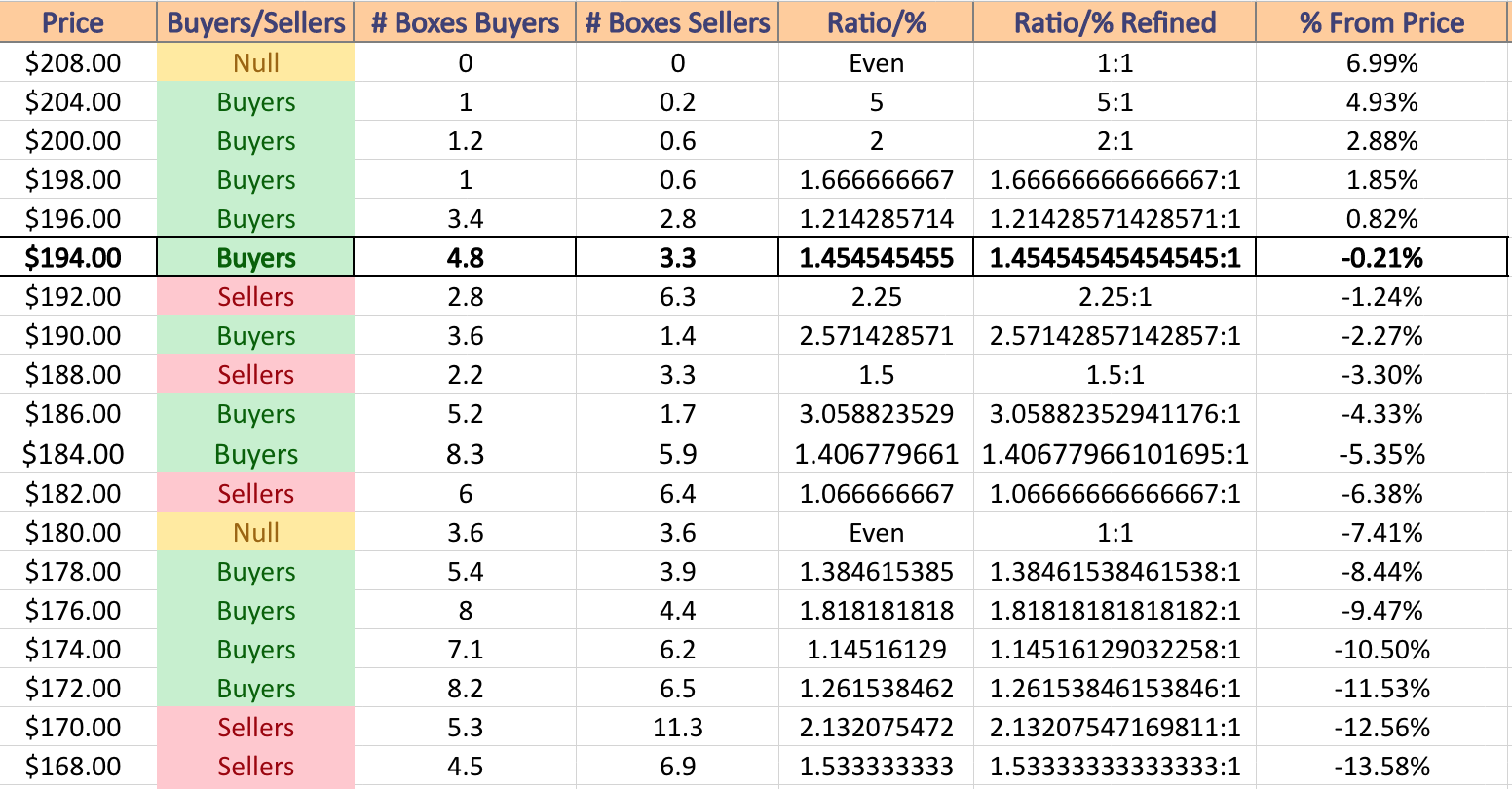Select the Buyers cell in the $184.00 row
Viewport: 1512px width, 789px height.
[256, 454]
